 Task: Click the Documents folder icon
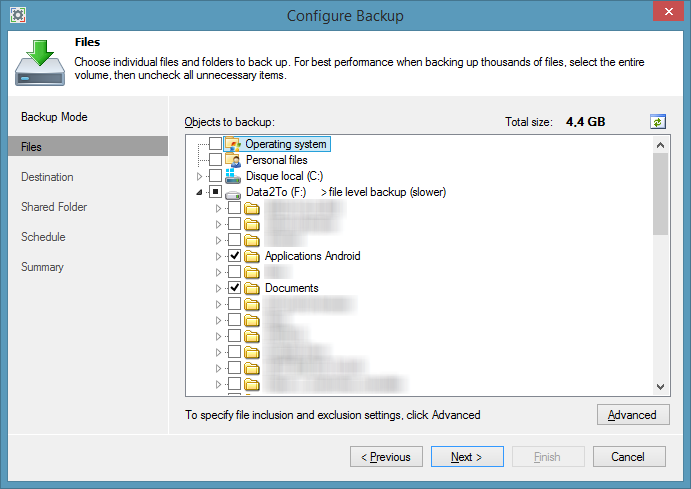(x=252, y=288)
